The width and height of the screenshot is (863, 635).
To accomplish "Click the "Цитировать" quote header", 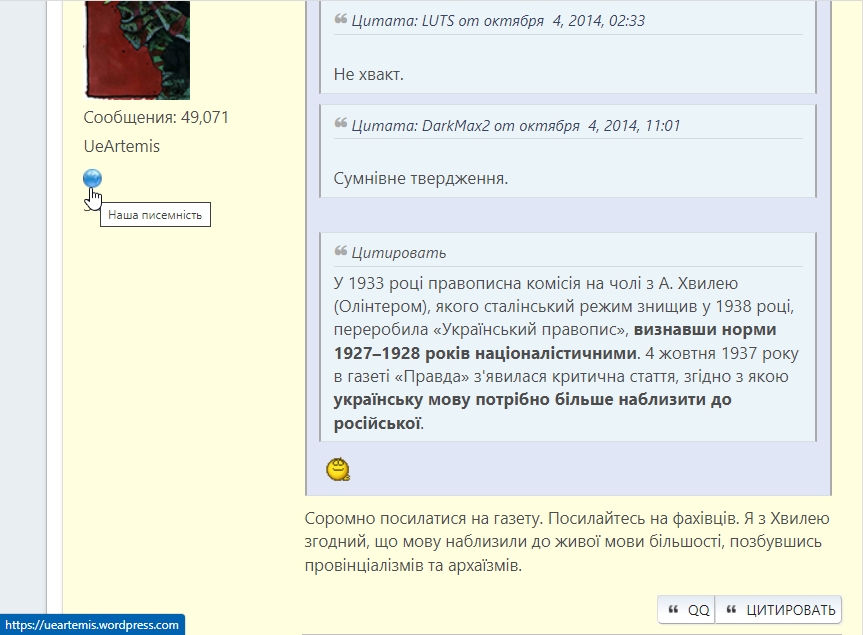I will (x=399, y=252).
